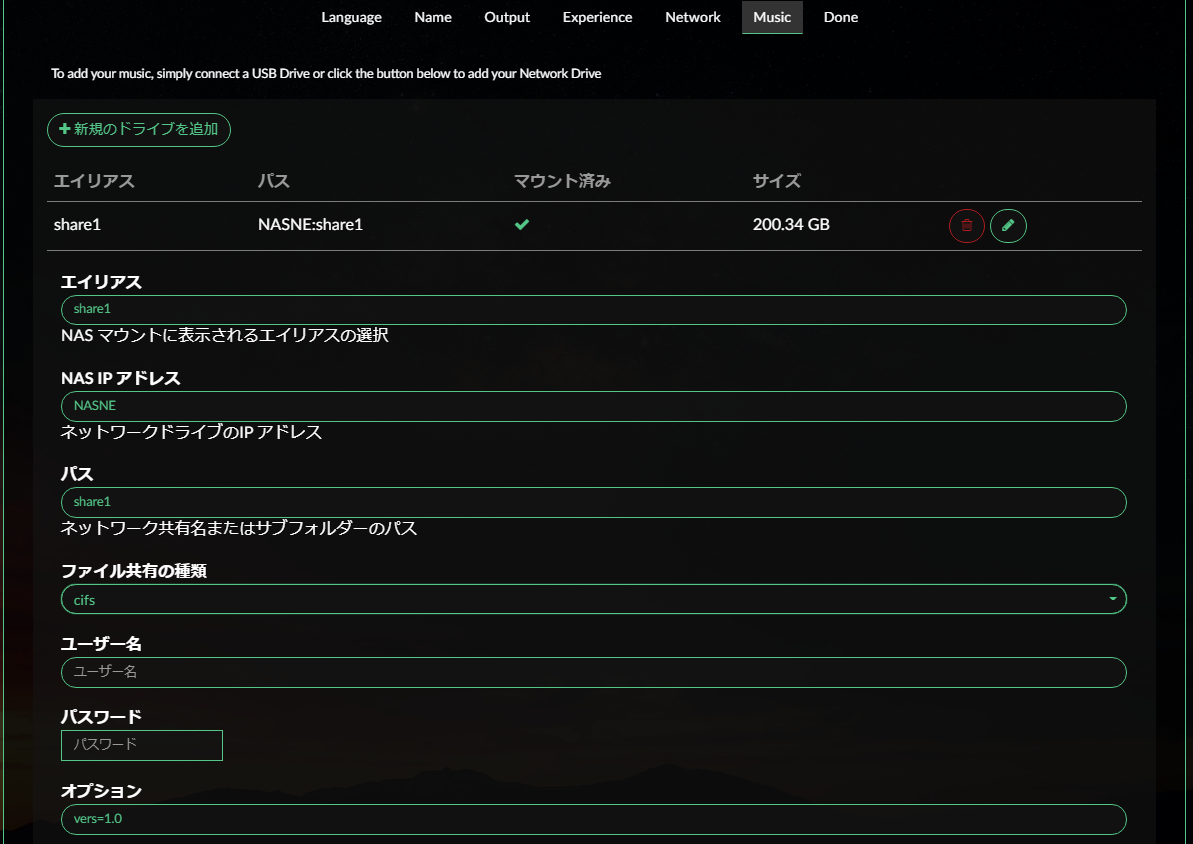Image resolution: width=1193 pixels, height=844 pixels.
Task: Click the share1 alias cell in table
Action: pos(77,225)
